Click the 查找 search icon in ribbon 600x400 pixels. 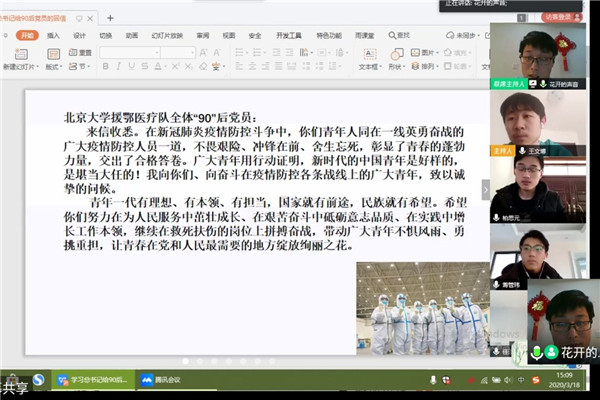[x=400, y=35]
